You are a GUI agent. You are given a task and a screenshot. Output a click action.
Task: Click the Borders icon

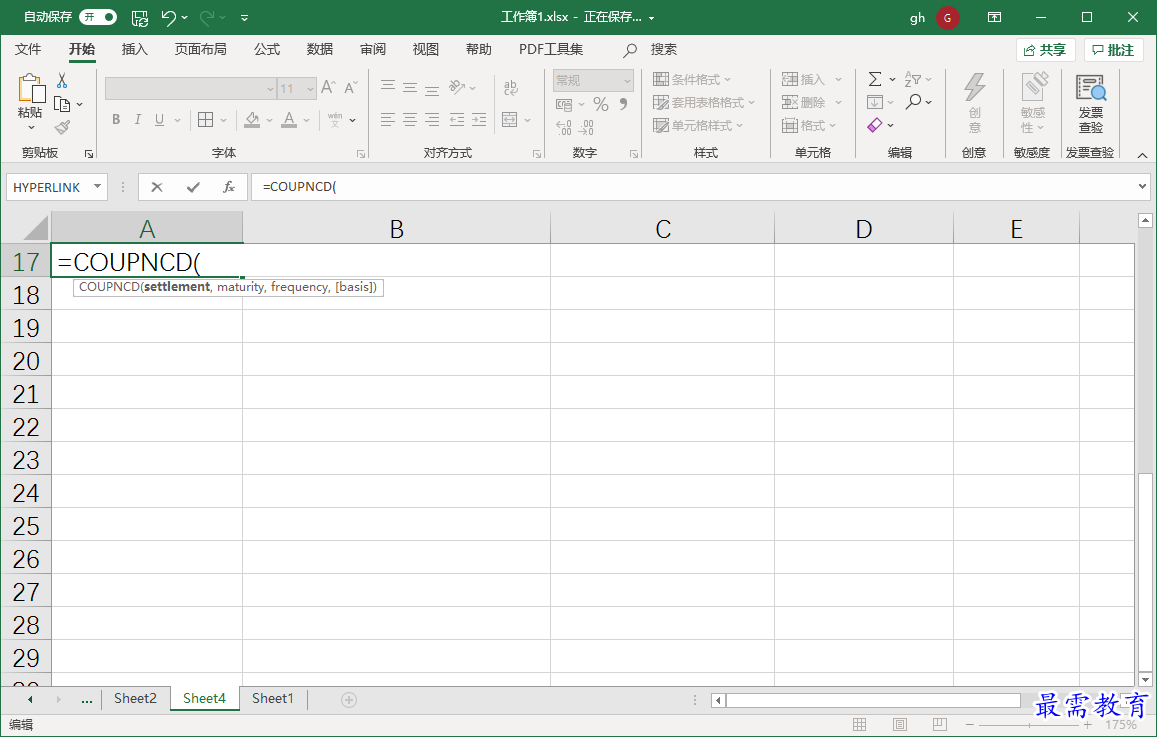click(x=206, y=120)
